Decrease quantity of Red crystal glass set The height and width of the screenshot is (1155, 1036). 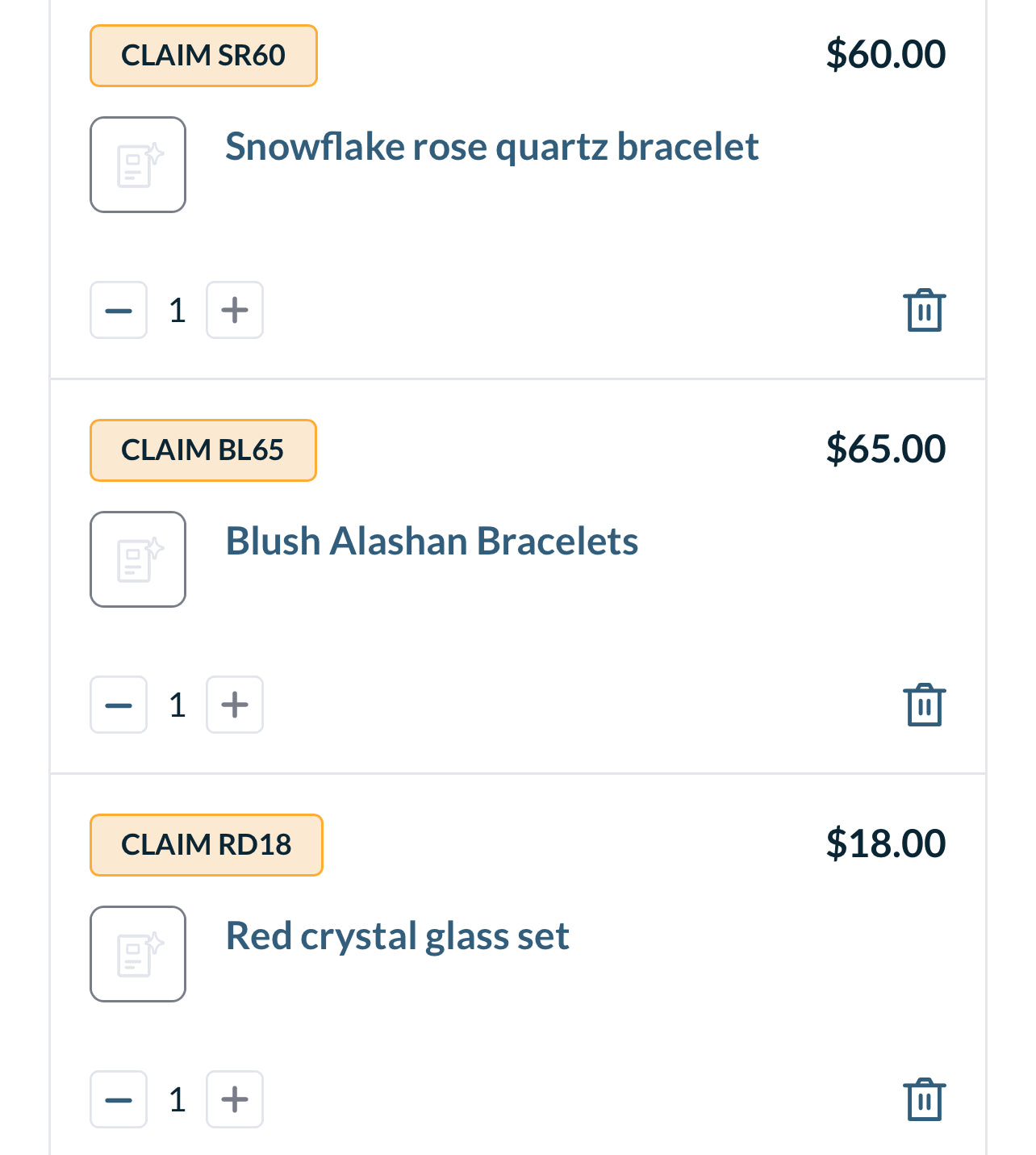[x=119, y=1099]
